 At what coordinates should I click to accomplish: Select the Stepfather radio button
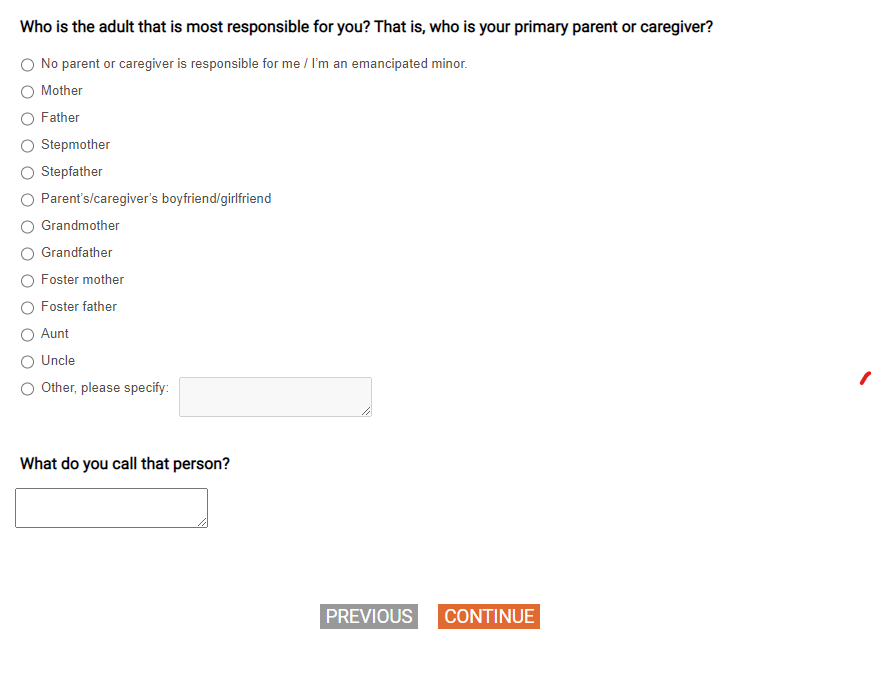[x=27, y=172]
